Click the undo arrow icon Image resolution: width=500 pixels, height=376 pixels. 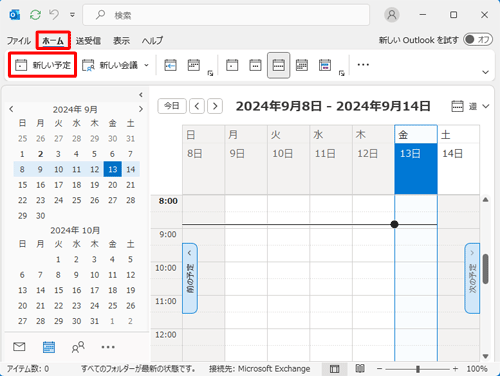tap(54, 15)
